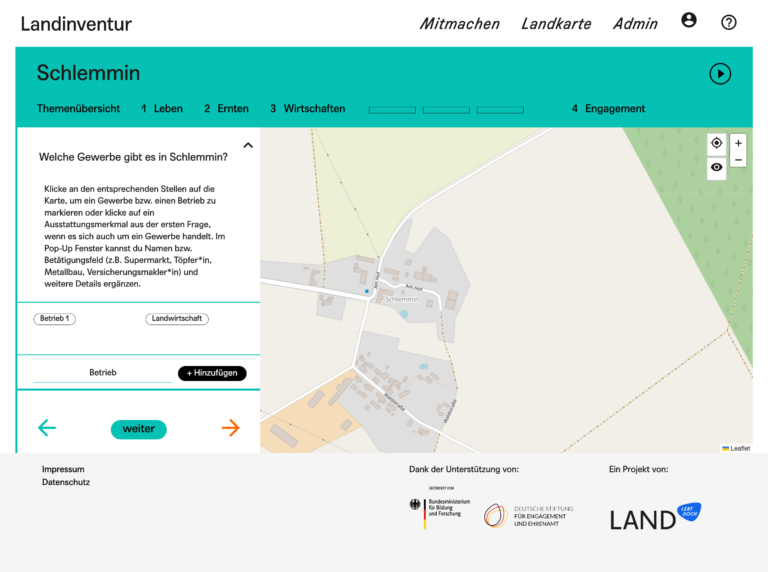The height and width of the screenshot is (572, 768).
Task: Select the Landwirtschaft tag
Action: point(177,319)
